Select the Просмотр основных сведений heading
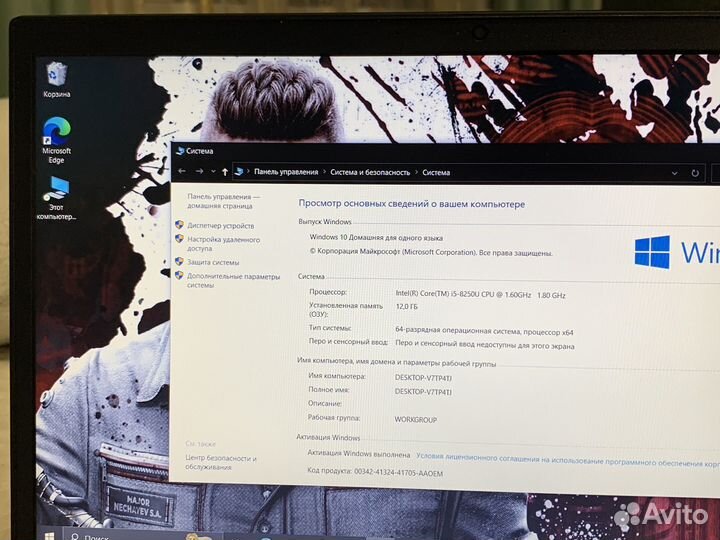The height and width of the screenshot is (540, 720). (x=411, y=204)
